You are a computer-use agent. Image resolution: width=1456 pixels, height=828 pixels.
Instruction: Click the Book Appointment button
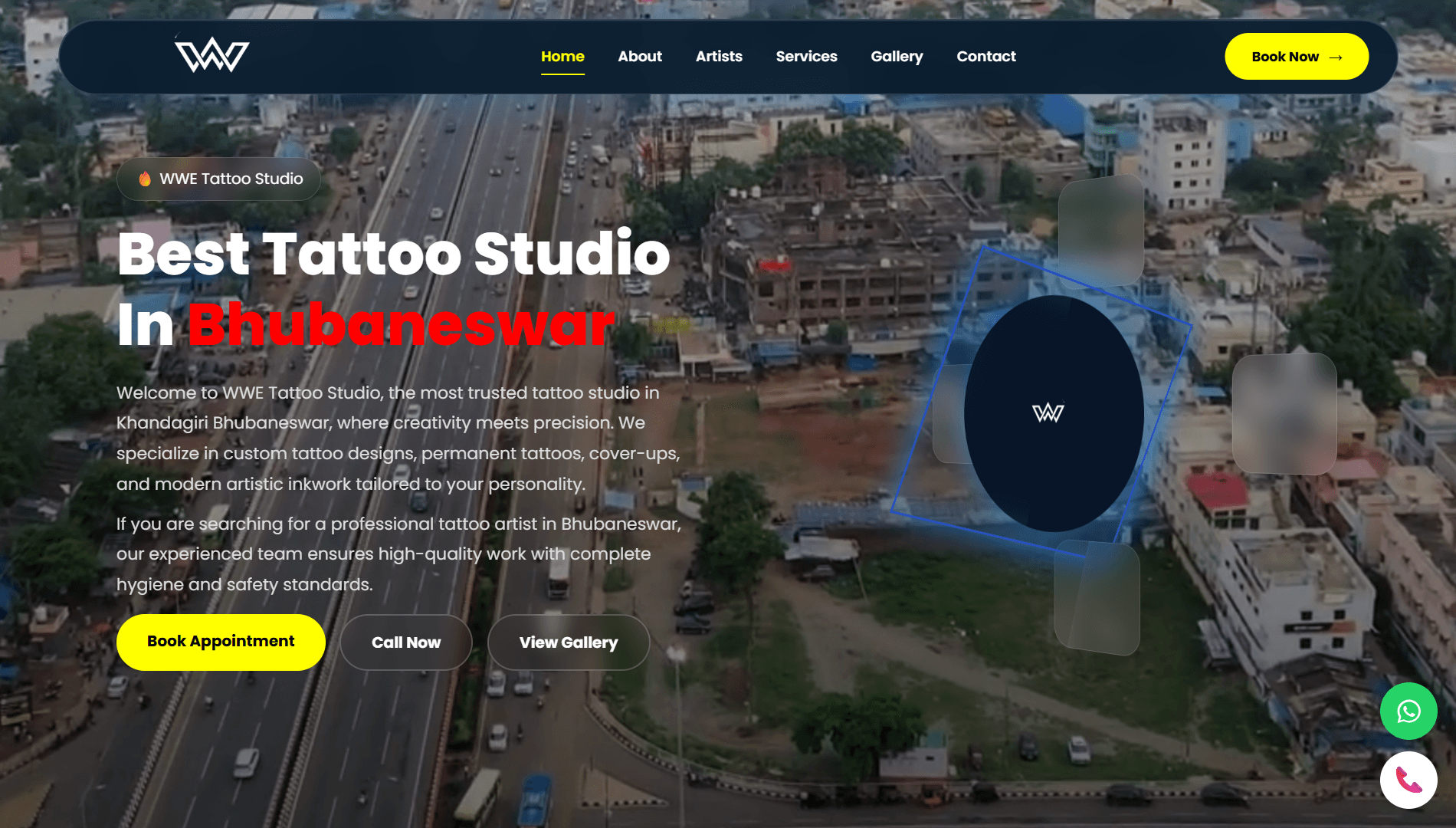pos(221,642)
